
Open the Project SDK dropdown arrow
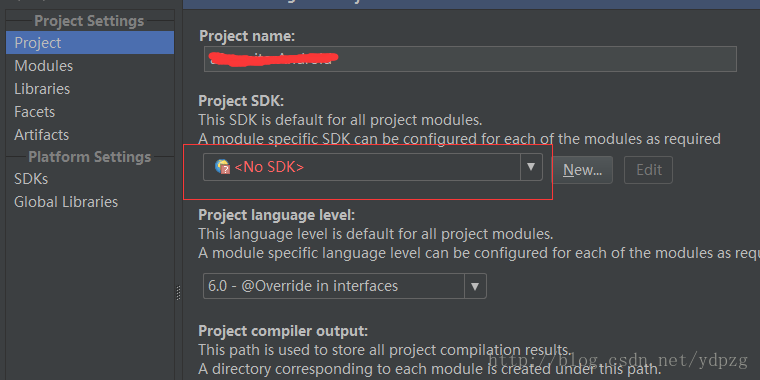(531, 167)
